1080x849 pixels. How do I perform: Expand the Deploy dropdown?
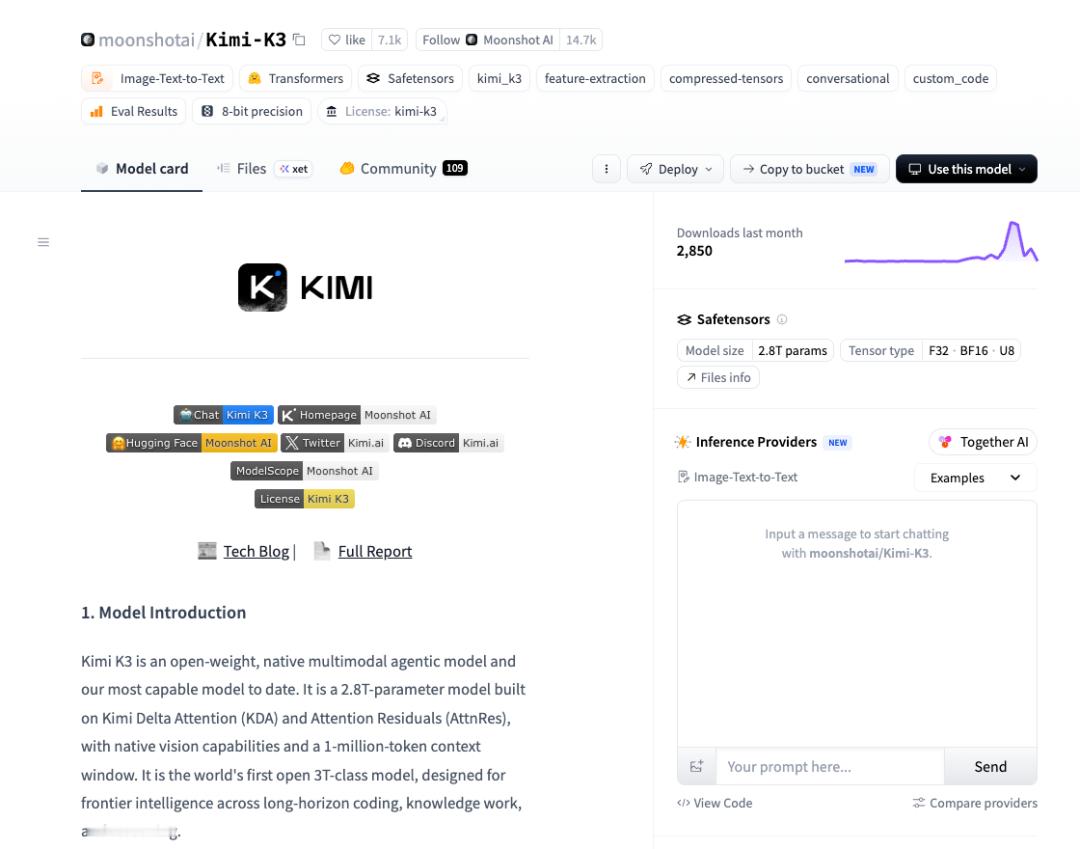675,169
